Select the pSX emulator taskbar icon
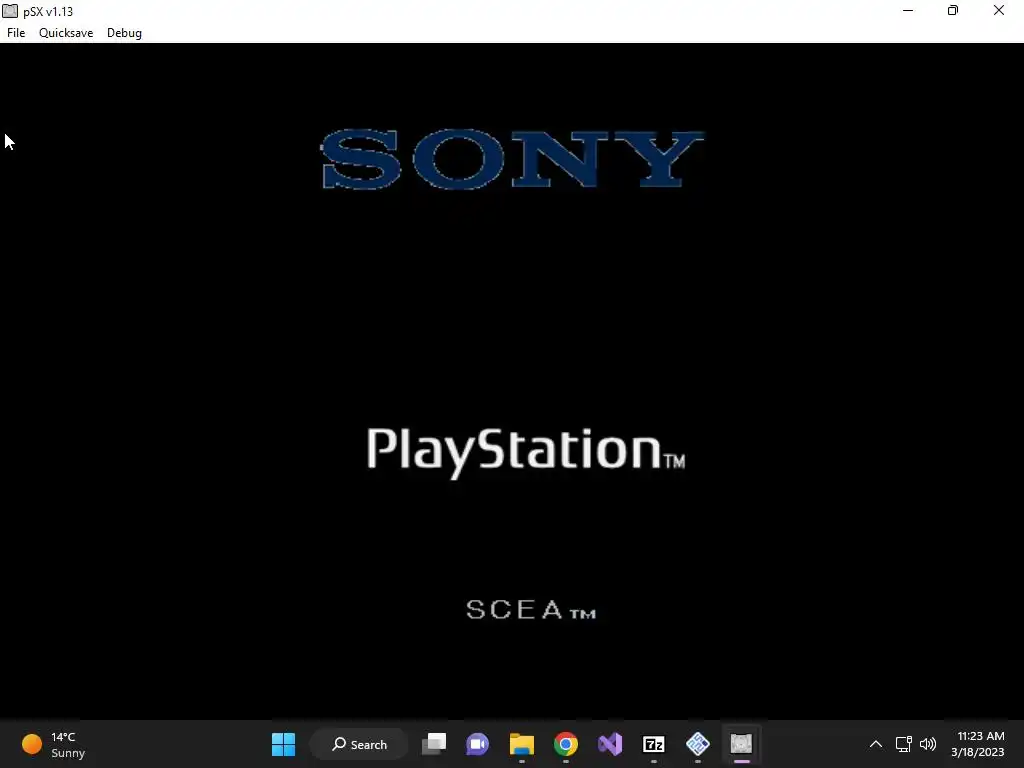The width and height of the screenshot is (1024, 768). (x=742, y=744)
